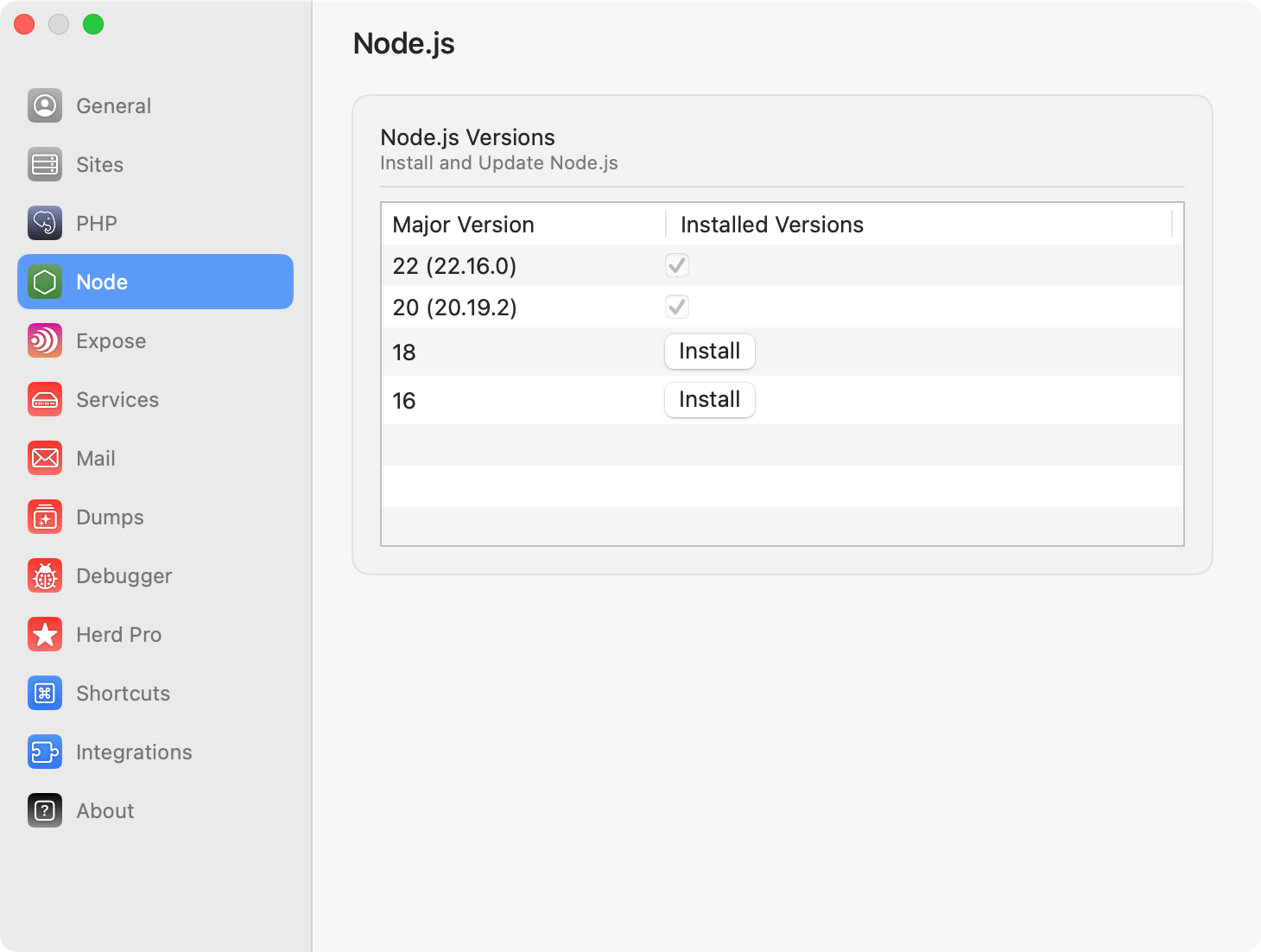1261x952 pixels.
Task: Switch to the Mail section label
Action: (96, 459)
